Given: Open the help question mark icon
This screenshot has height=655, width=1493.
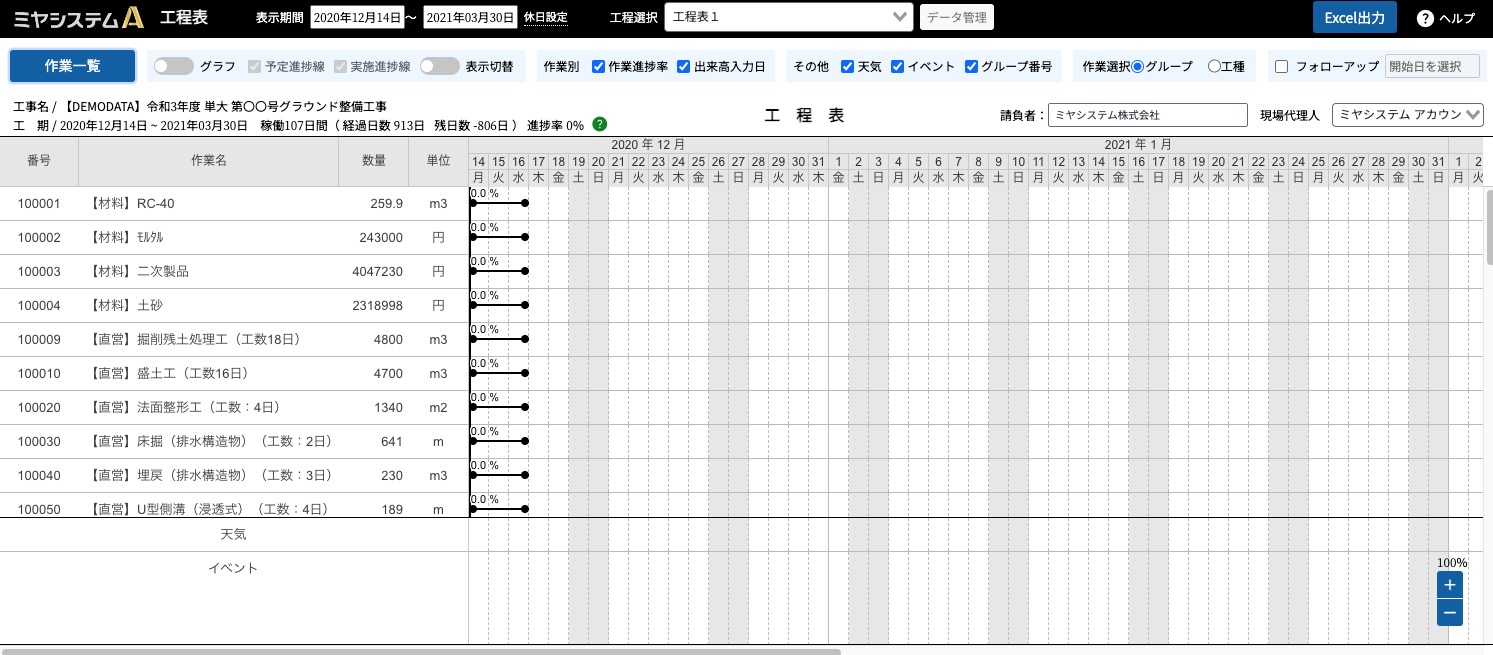Looking at the screenshot, I should pos(1426,18).
